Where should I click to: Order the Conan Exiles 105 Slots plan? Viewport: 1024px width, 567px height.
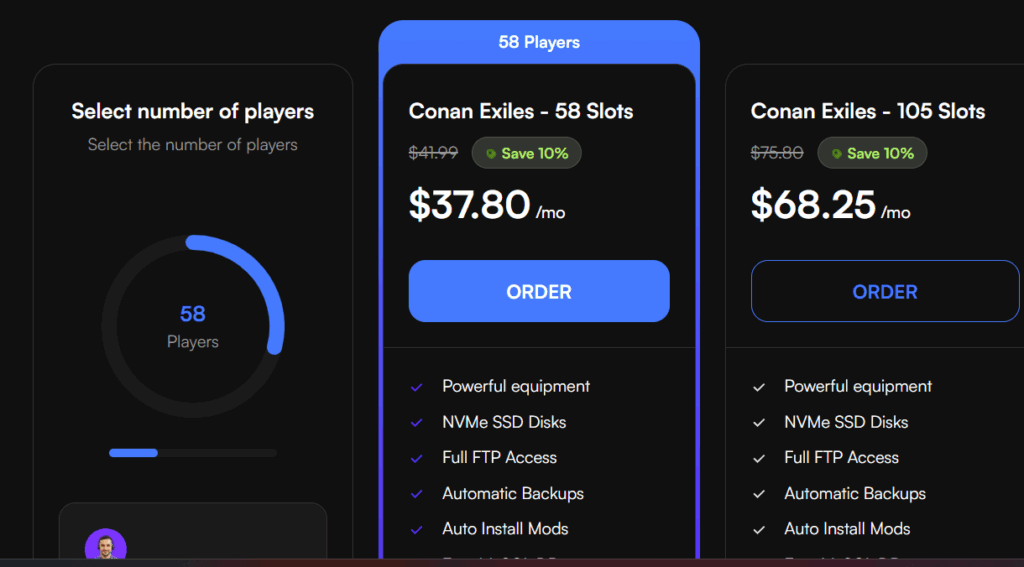point(884,292)
